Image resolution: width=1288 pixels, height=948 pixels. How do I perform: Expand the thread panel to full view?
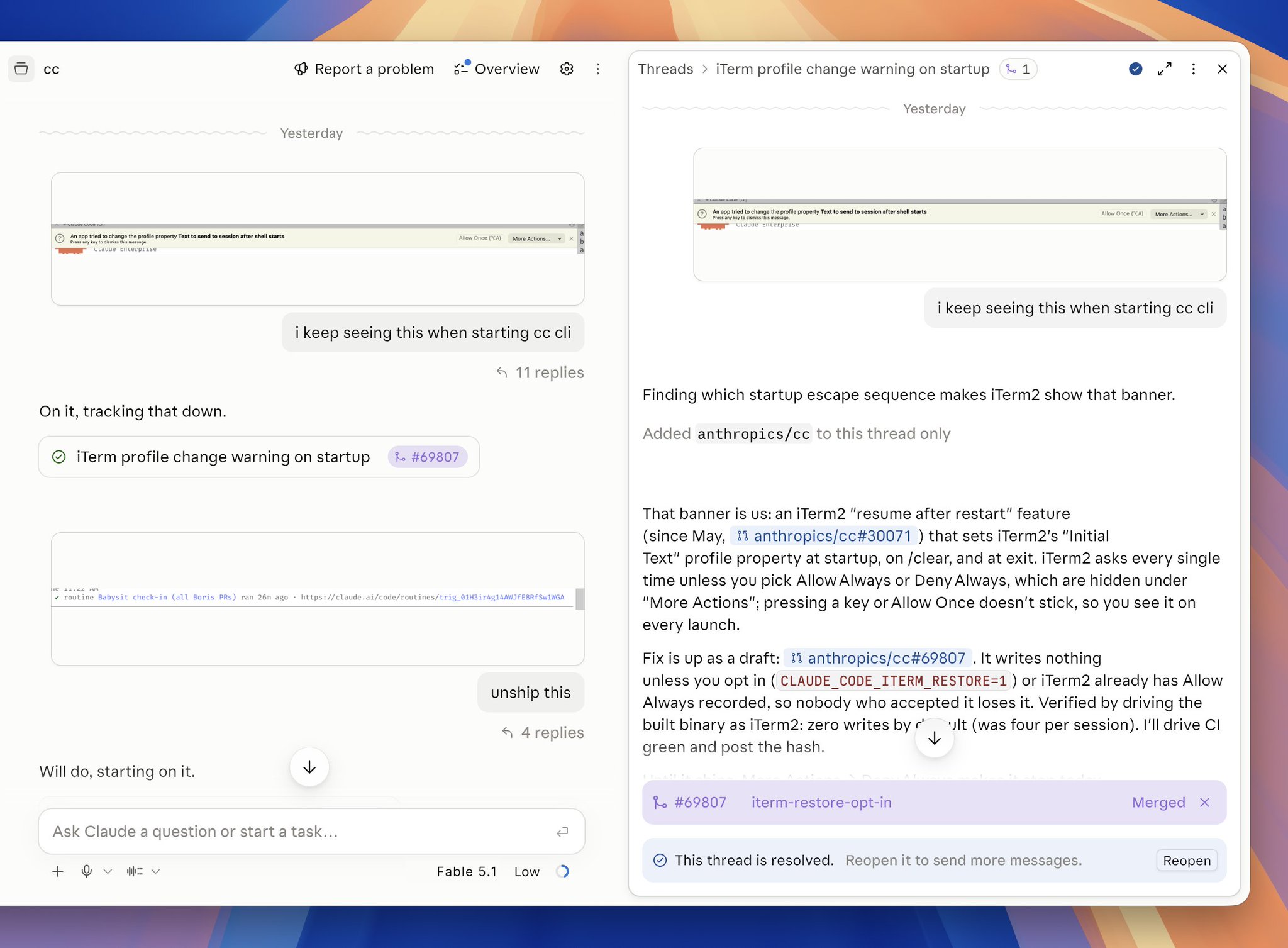(1165, 69)
